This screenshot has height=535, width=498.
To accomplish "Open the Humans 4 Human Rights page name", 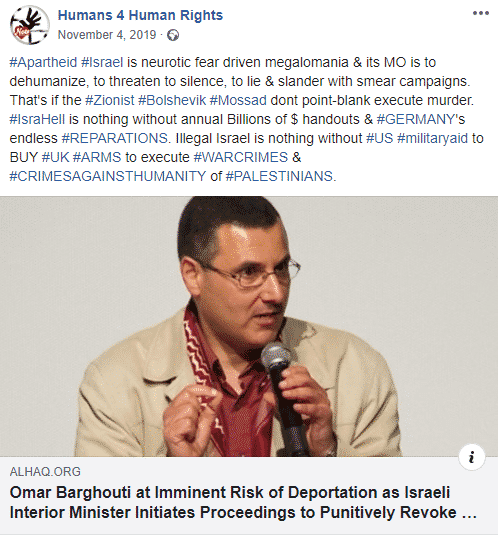I will point(140,15).
